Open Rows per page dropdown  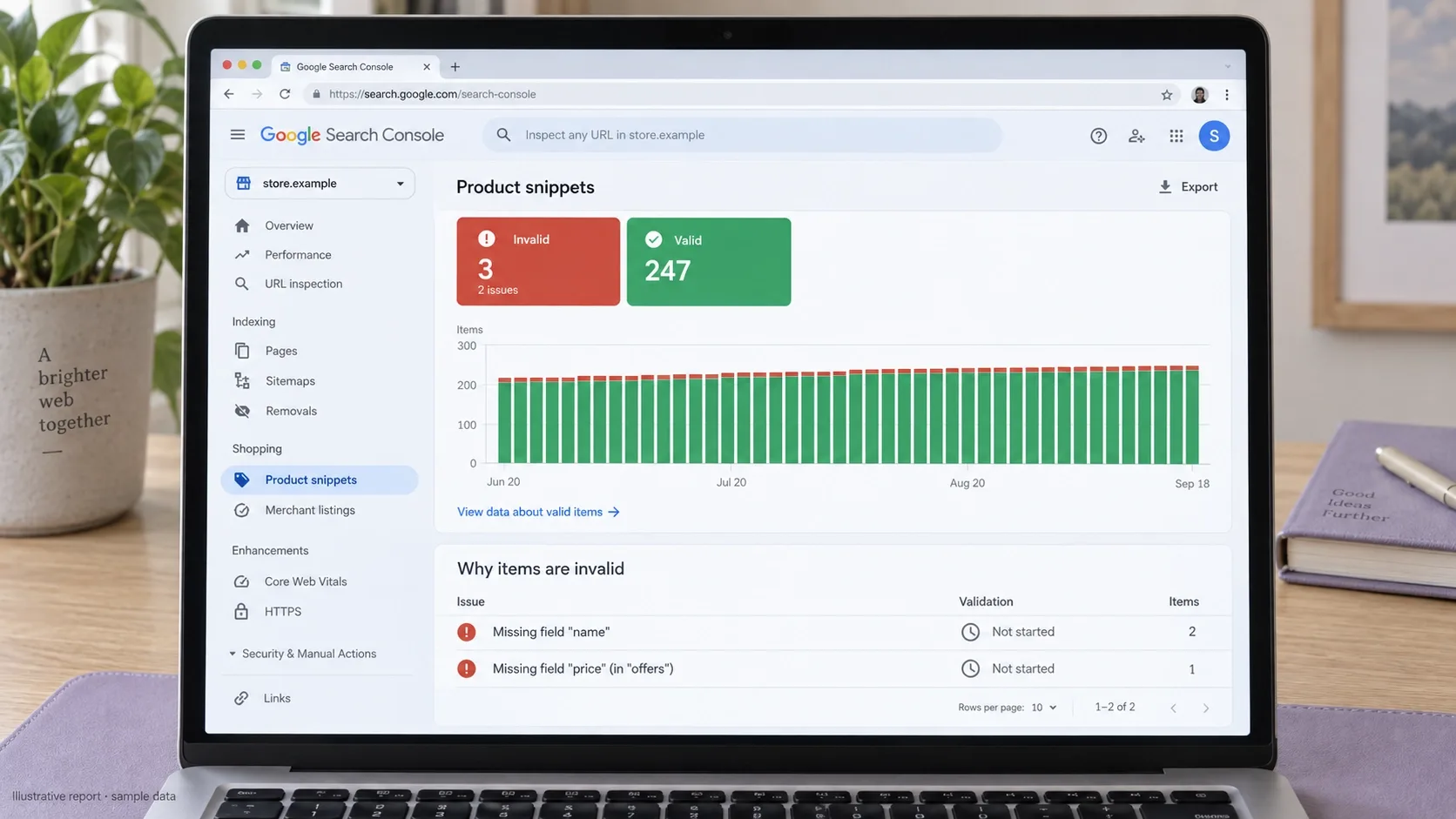(1043, 708)
